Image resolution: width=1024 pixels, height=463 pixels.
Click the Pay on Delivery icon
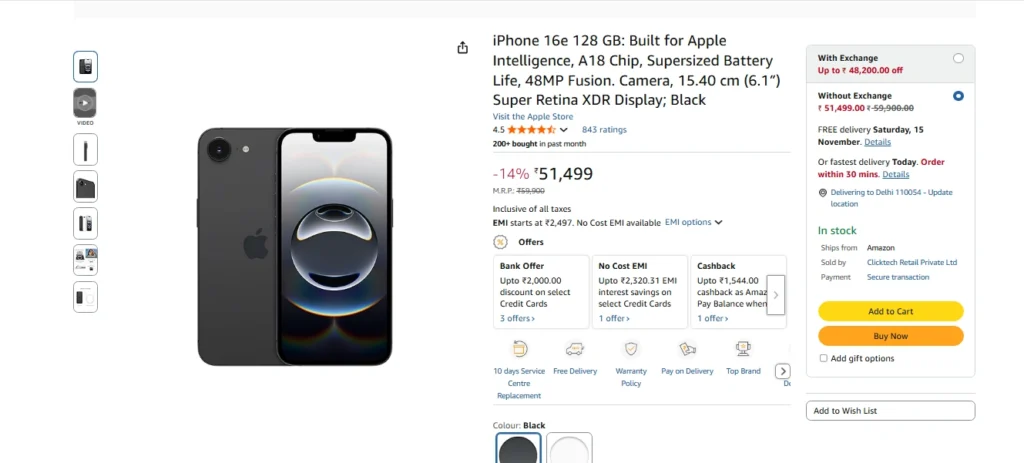pyautogui.click(x=687, y=349)
